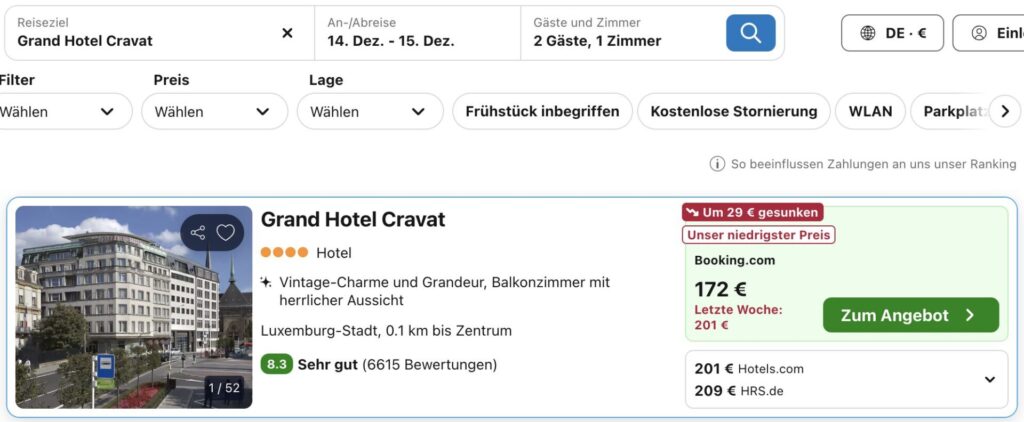Click the ranking info icon

click(x=717, y=164)
